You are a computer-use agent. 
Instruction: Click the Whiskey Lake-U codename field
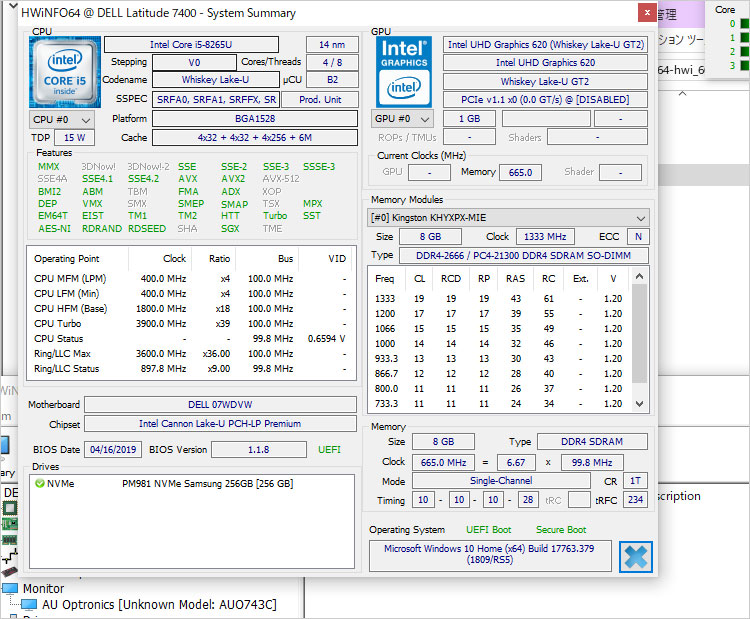216,79
